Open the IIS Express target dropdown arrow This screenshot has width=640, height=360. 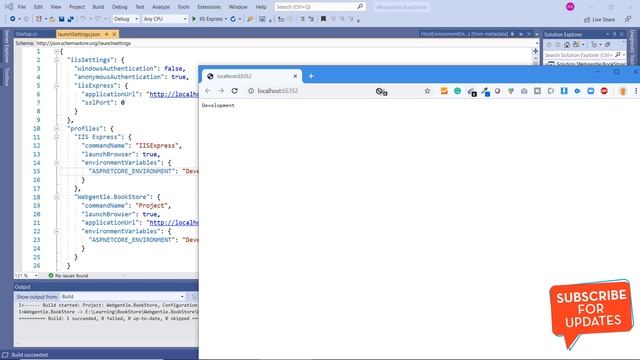tap(225, 19)
